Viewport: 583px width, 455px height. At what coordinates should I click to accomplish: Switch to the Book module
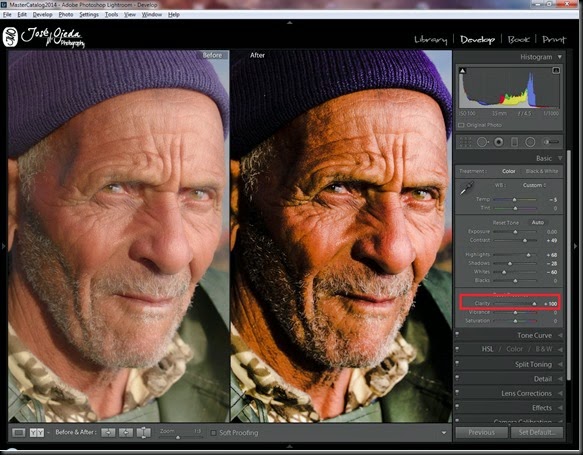pos(518,39)
